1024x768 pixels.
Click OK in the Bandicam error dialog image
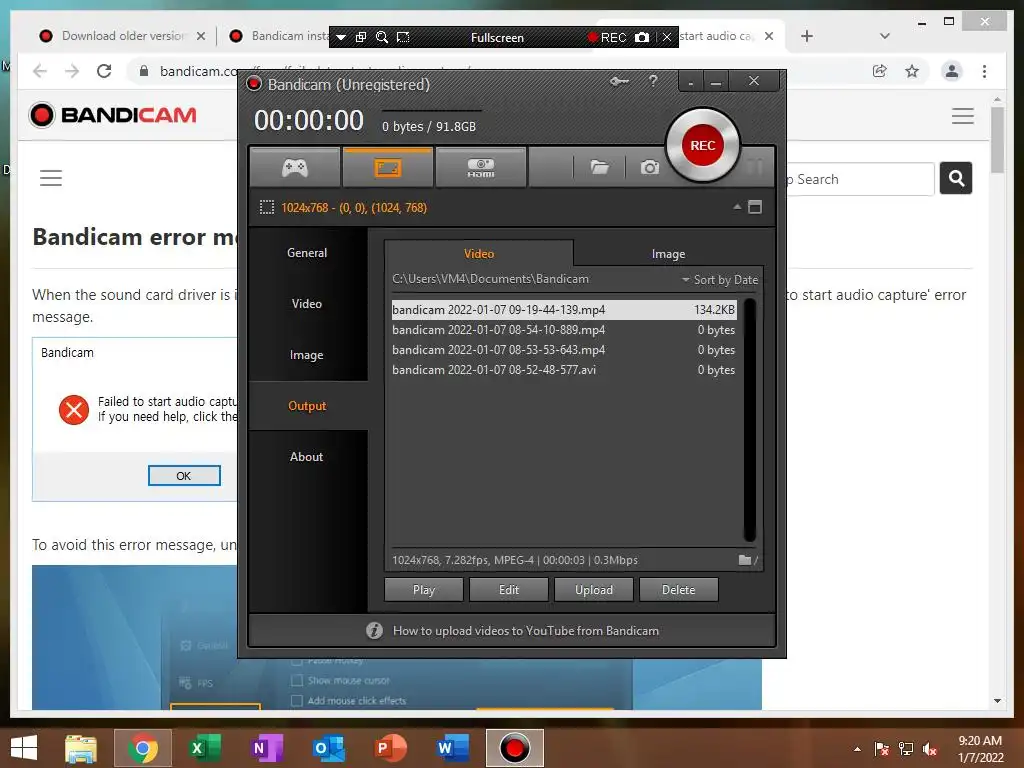click(x=184, y=475)
